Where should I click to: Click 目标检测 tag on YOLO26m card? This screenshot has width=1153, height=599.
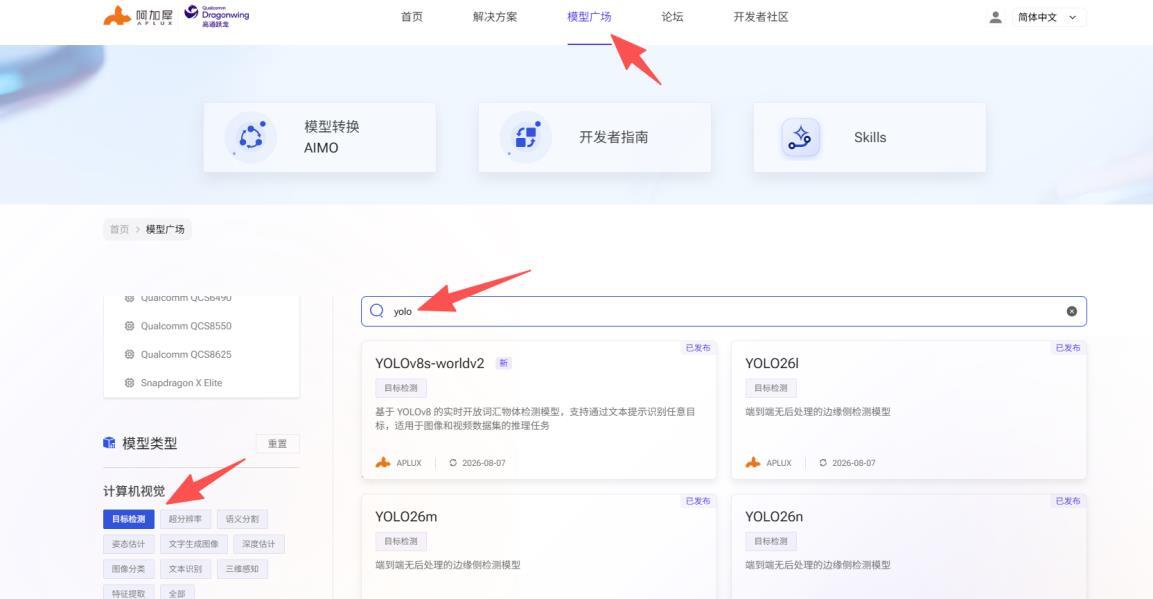tap(401, 542)
